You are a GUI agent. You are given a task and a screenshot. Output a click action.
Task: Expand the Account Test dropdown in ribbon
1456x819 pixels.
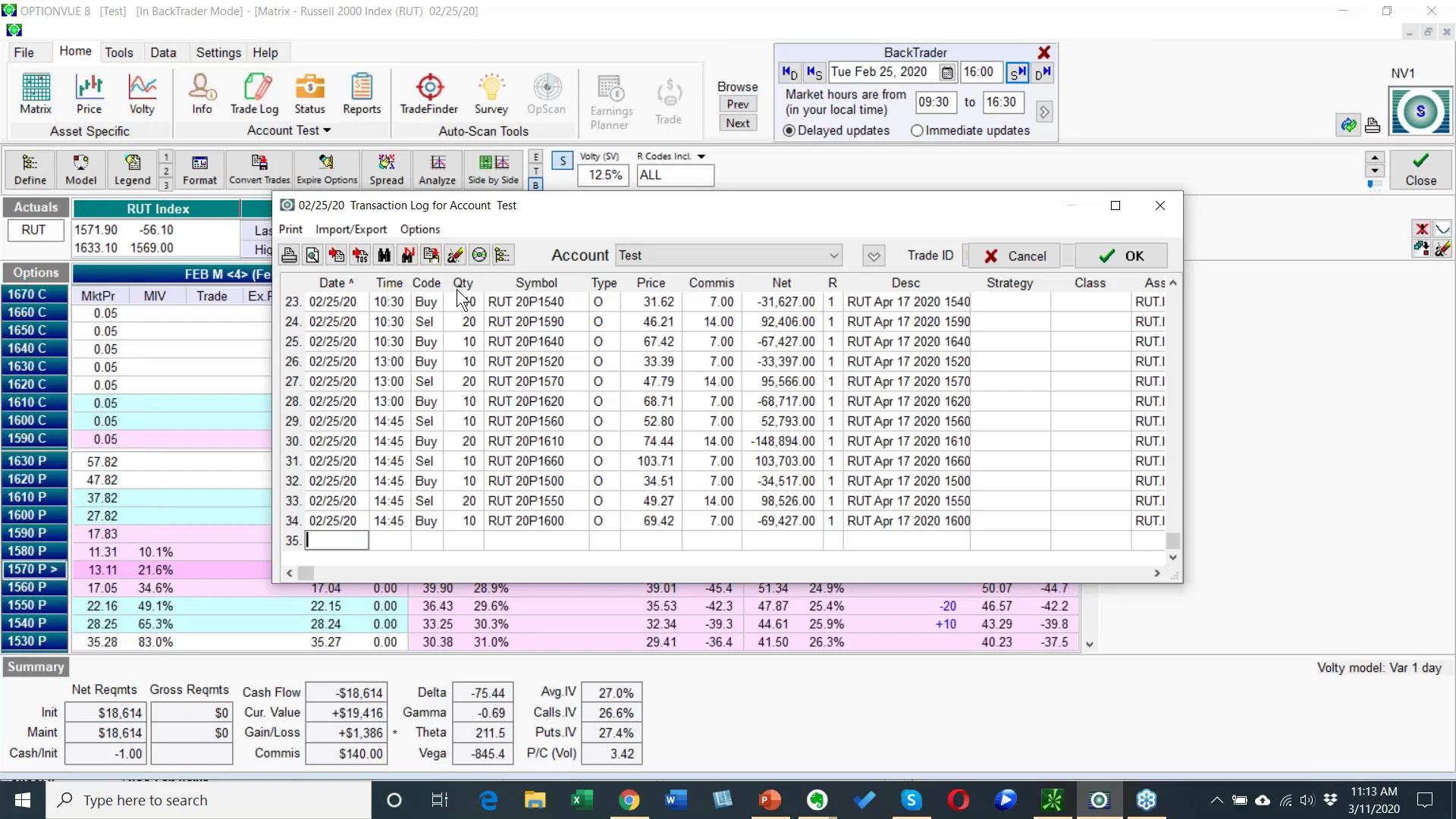click(x=289, y=130)
